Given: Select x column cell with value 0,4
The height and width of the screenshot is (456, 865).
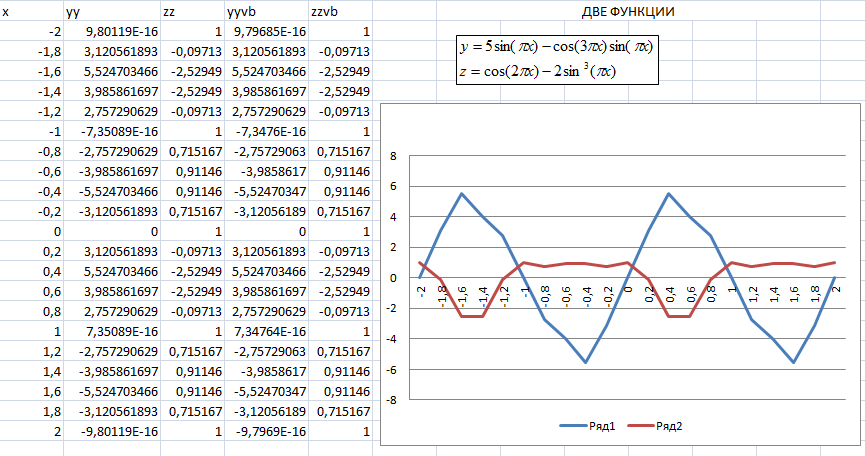Looking at the screenshot, I should pos(31,271).
